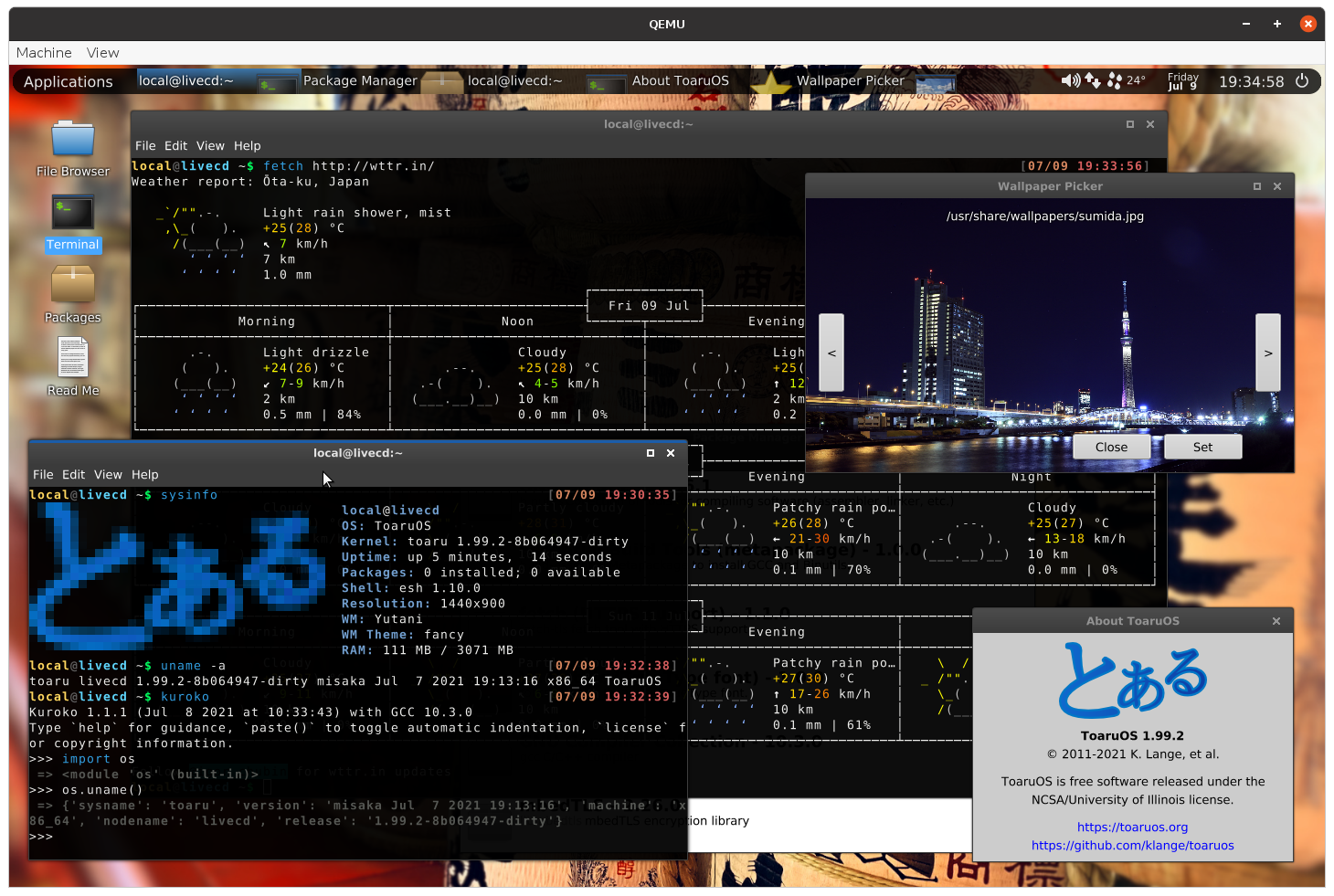Maximize the background weather terminal window

[1130, 124]
